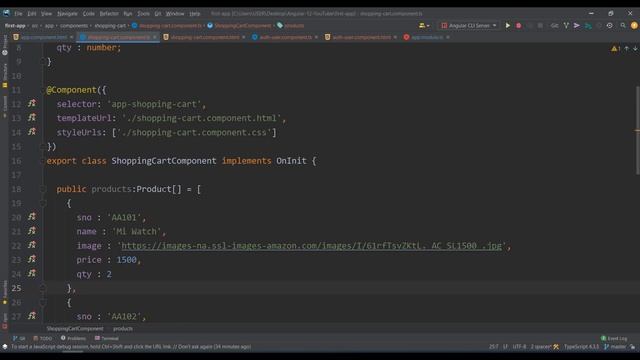Open IDE settings gear icon in toolbar
Viewport: 640px width, 360px height.
pos(609,25)
